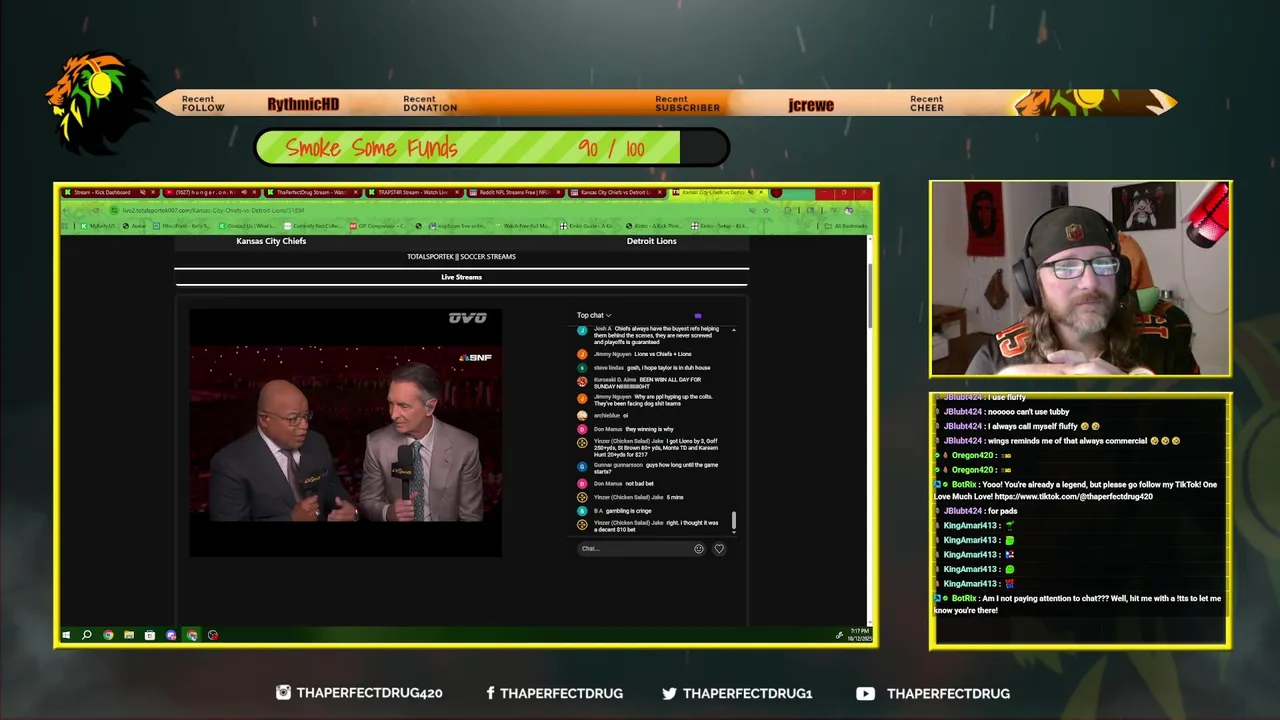Open the emoji picker in chat

point(698,548)
